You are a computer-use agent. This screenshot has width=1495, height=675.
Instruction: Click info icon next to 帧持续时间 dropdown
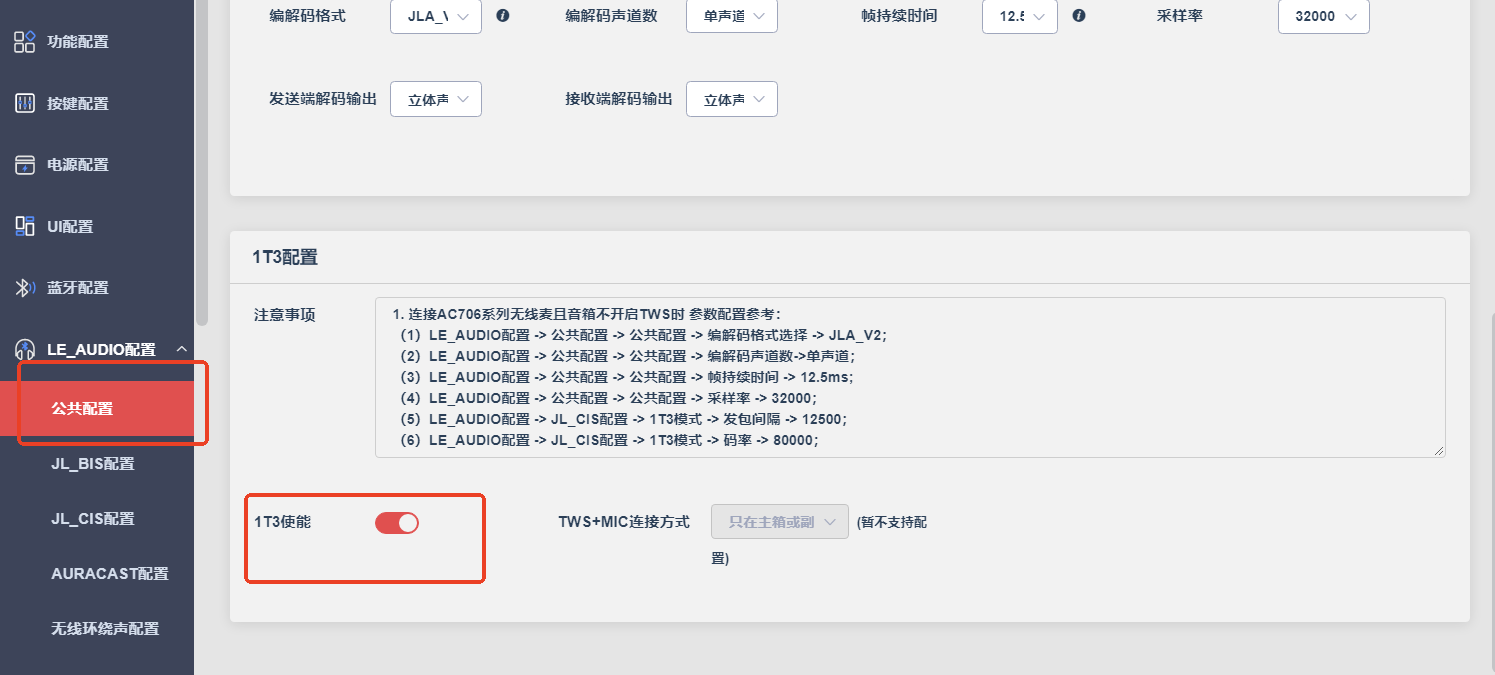point(1079,16)
